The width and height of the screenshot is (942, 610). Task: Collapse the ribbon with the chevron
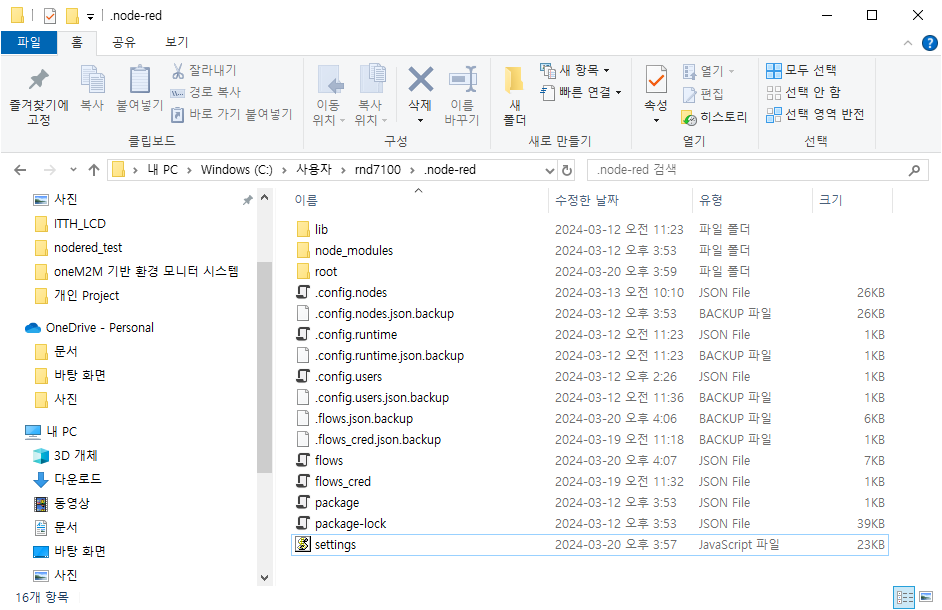[x=908, y=43]
